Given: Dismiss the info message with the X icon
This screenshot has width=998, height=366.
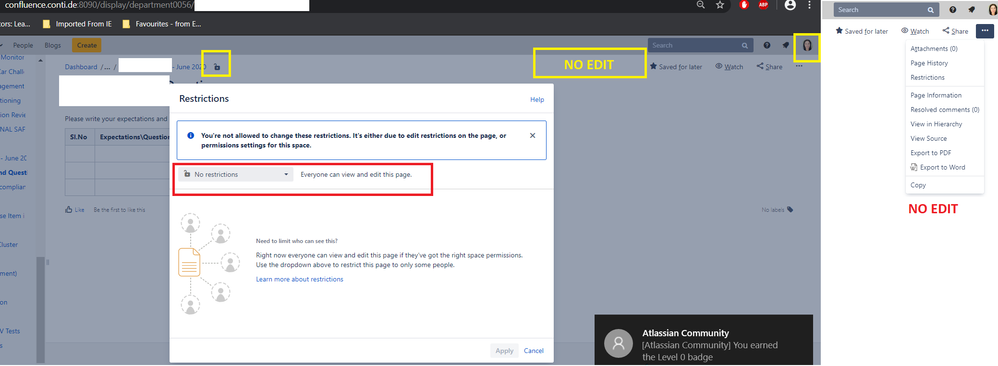Looking at the screenshot, I should pyautogui.click(x=533, y=136).
